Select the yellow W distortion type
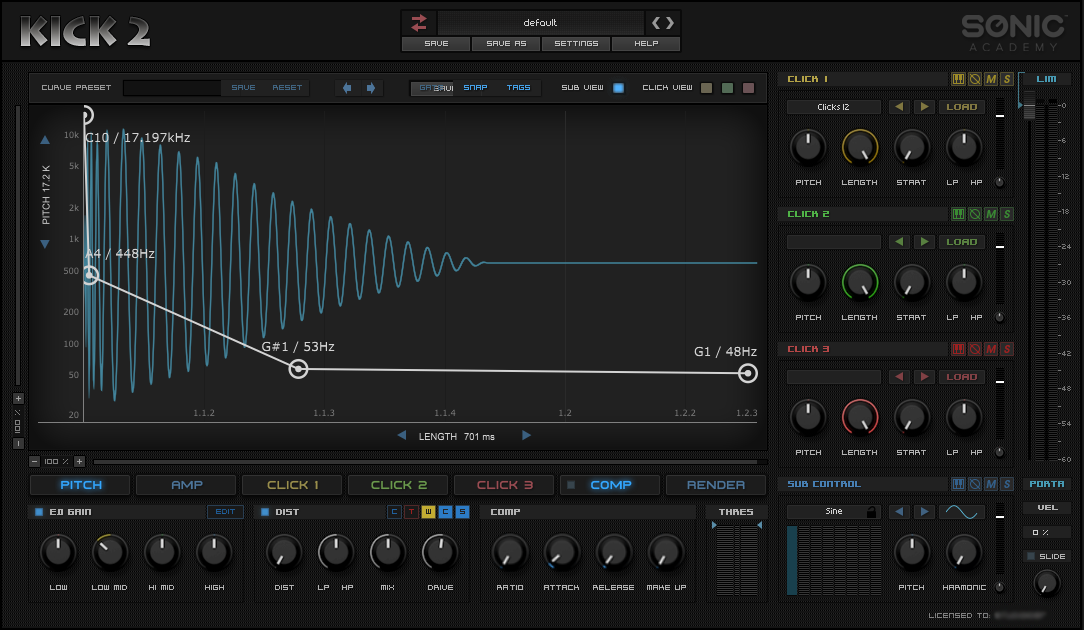The height and width of the screenshot is (630, 1084). click(428, 512)
